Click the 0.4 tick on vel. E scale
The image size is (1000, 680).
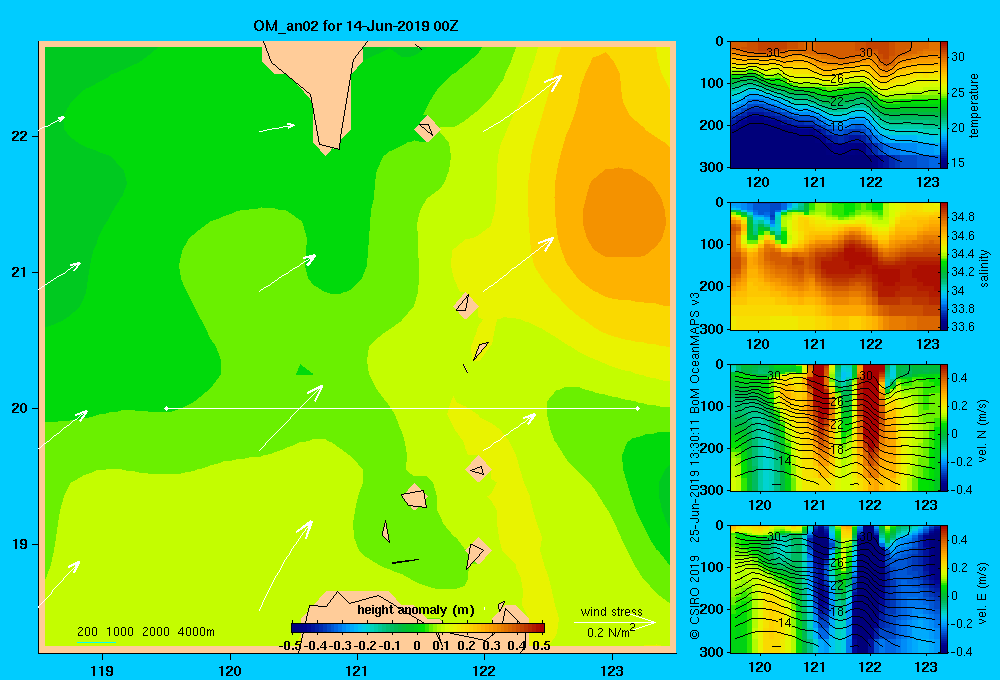959,540
